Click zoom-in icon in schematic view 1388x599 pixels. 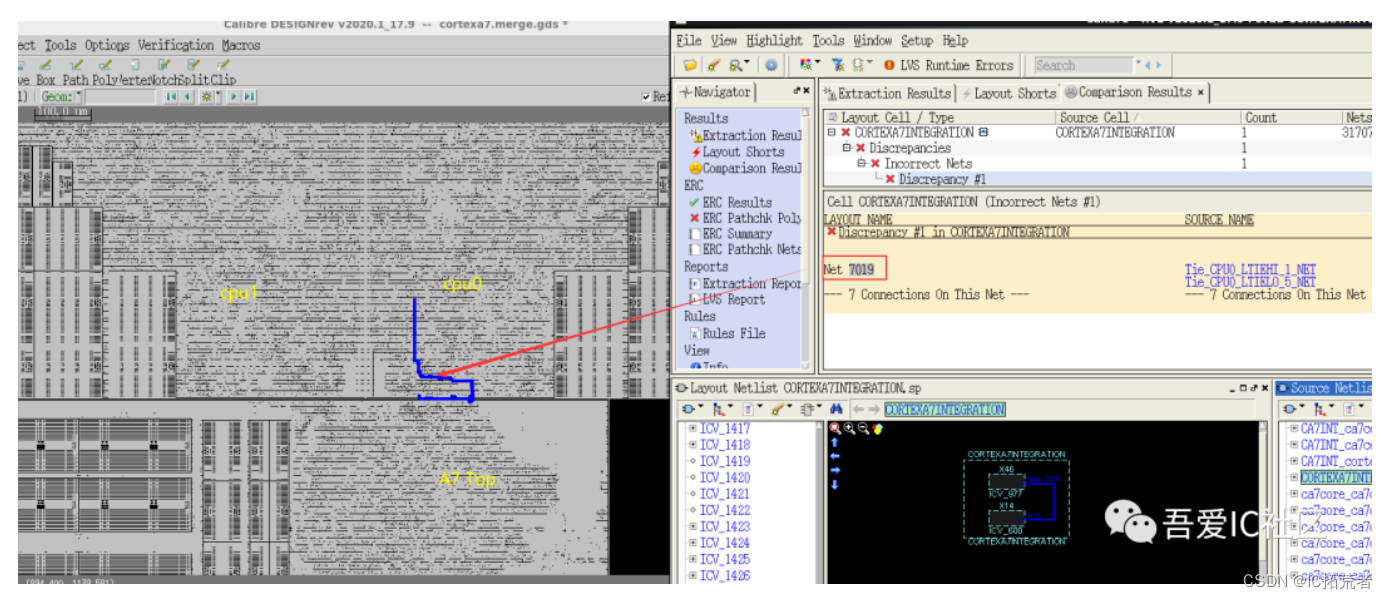[x=849, y=429]
